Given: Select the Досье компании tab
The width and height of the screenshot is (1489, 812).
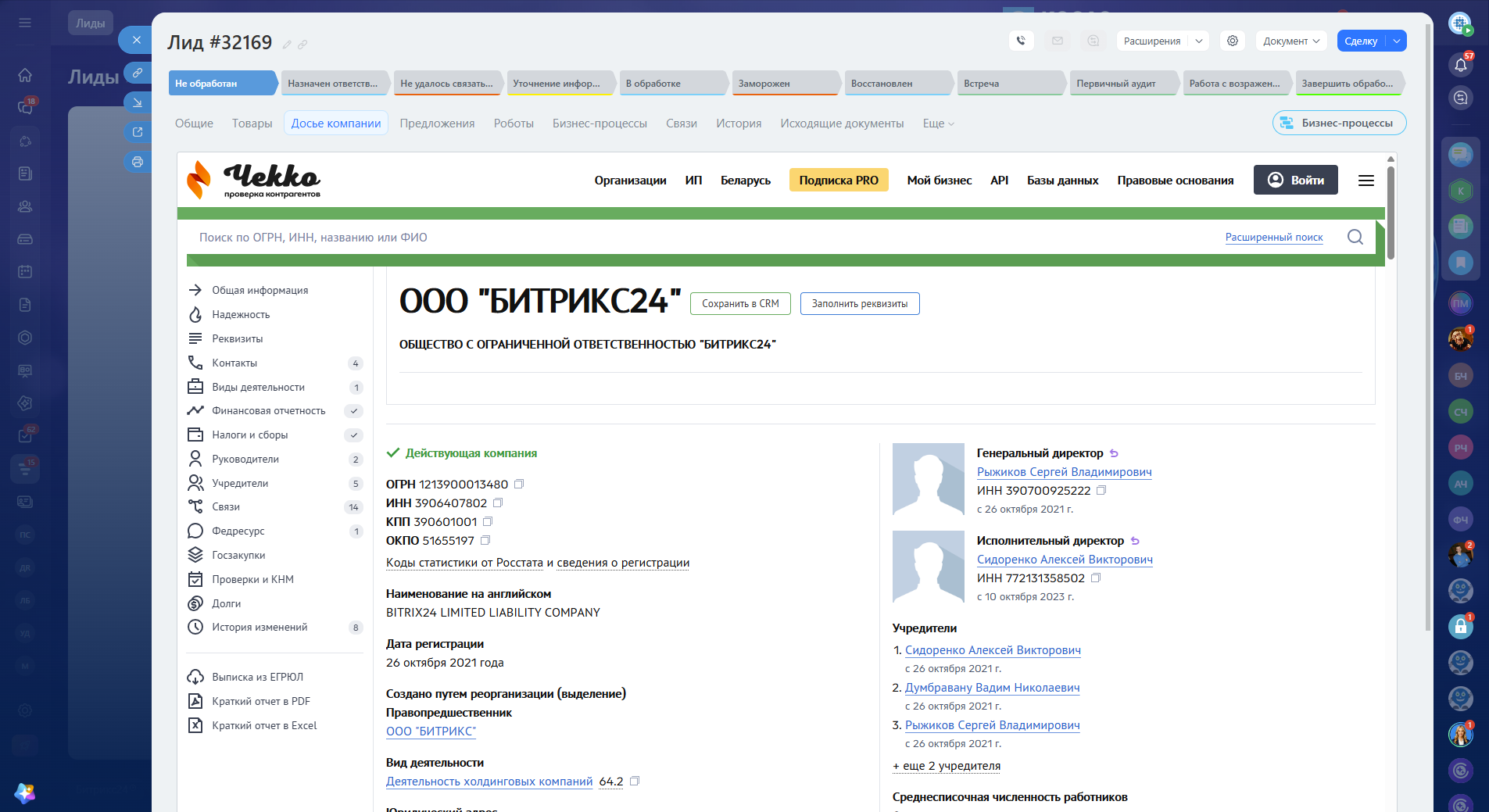Looking at the screenshot, I should click(x=336, y=123).
